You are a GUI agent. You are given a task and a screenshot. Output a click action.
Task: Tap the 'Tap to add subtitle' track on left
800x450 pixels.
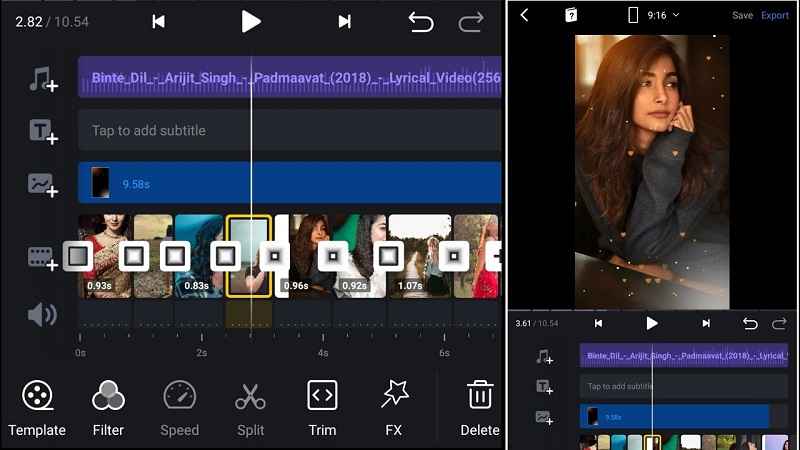pos(289,131)
